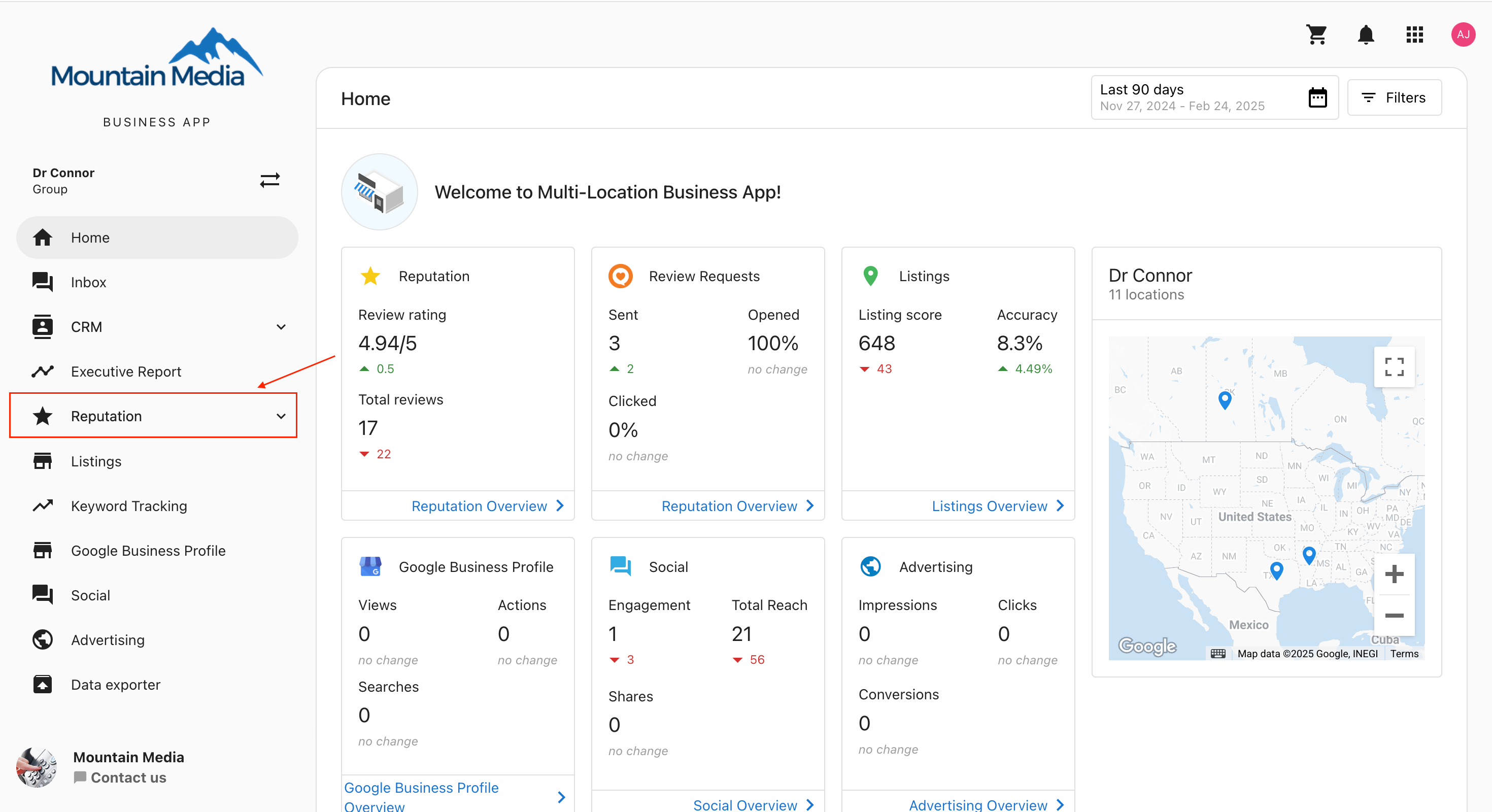Image resolution: width=1492 pixels, height=812 pixels.
Task: Click the calendar icon in date range
Action: tap(1317, 97)
